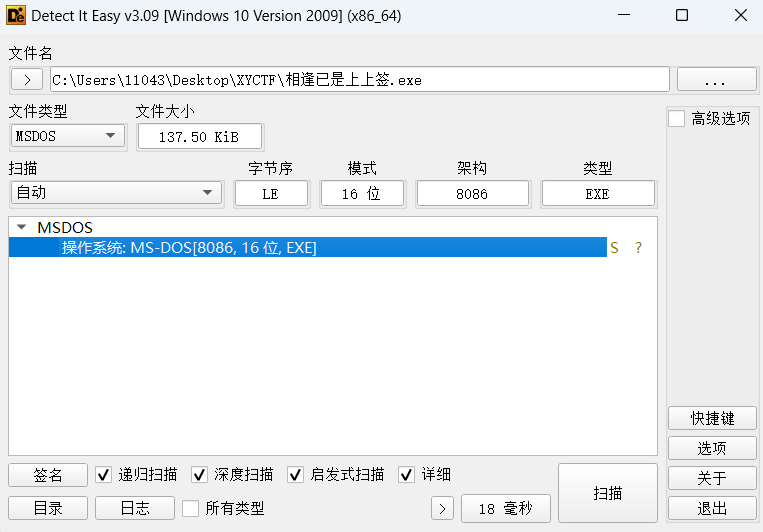The image size is (763, 532).
Task: Toggle the 启发式扫描 checkbox
Action: (295, 475)
